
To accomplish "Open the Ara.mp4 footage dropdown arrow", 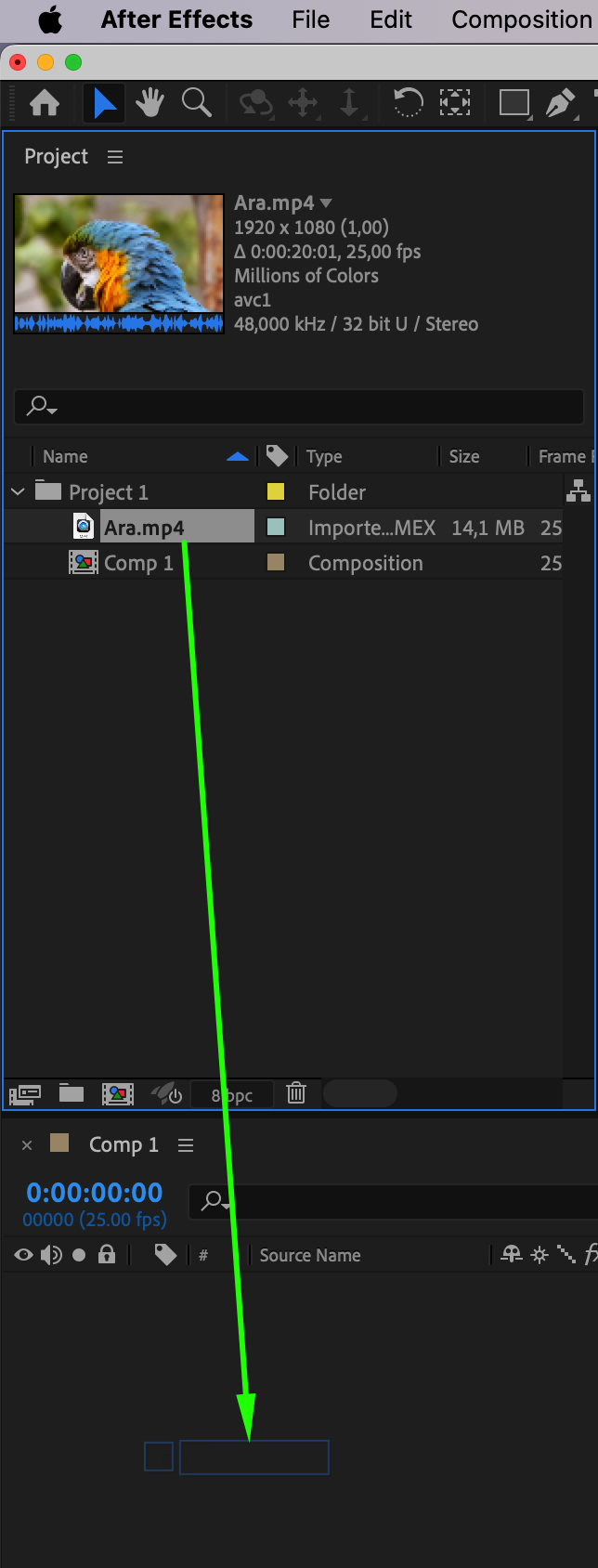I will point(326,203).
